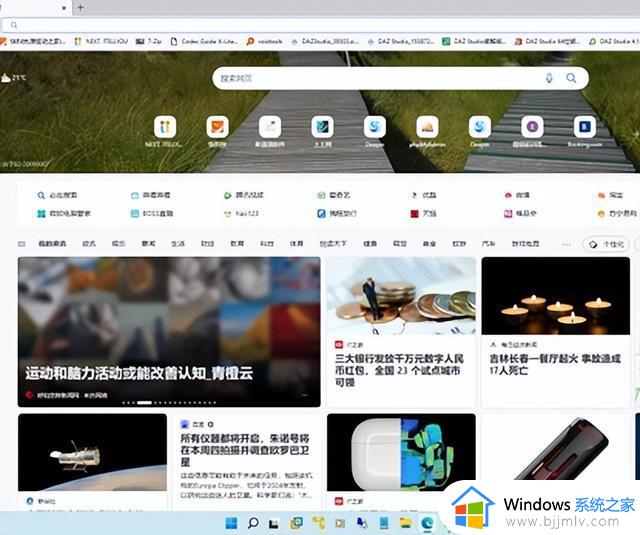Open the hao123 shortcut link
640x535 pixels.
pos(241,213)
